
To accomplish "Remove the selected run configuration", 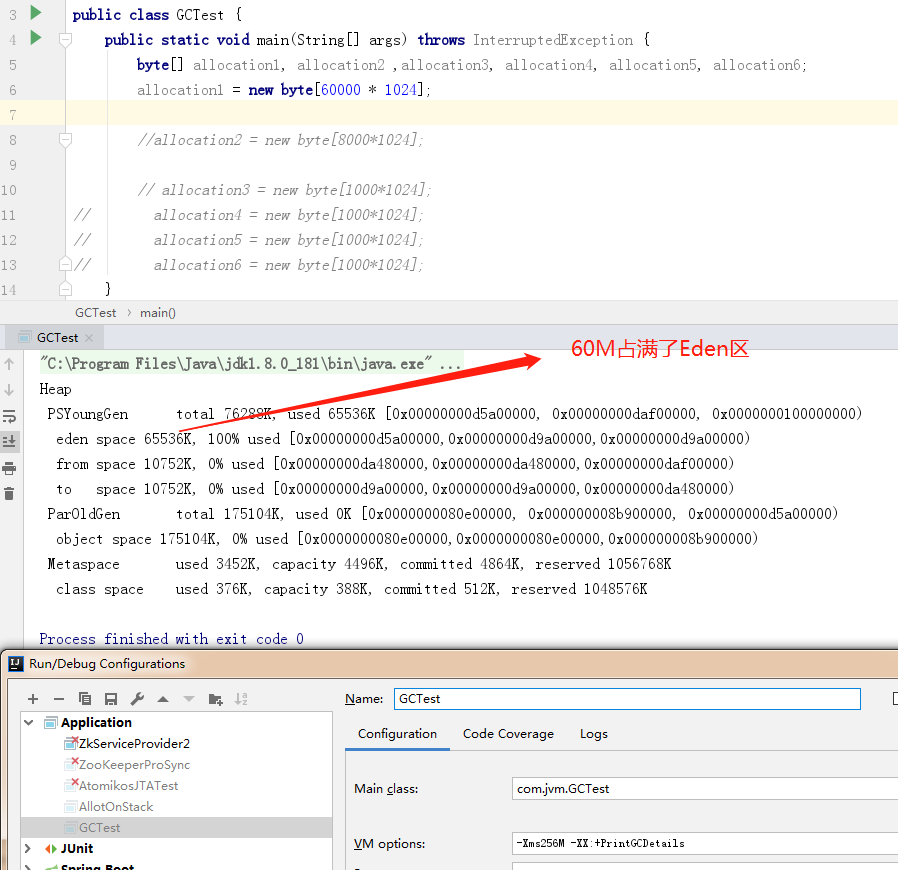I will point(58,699).
